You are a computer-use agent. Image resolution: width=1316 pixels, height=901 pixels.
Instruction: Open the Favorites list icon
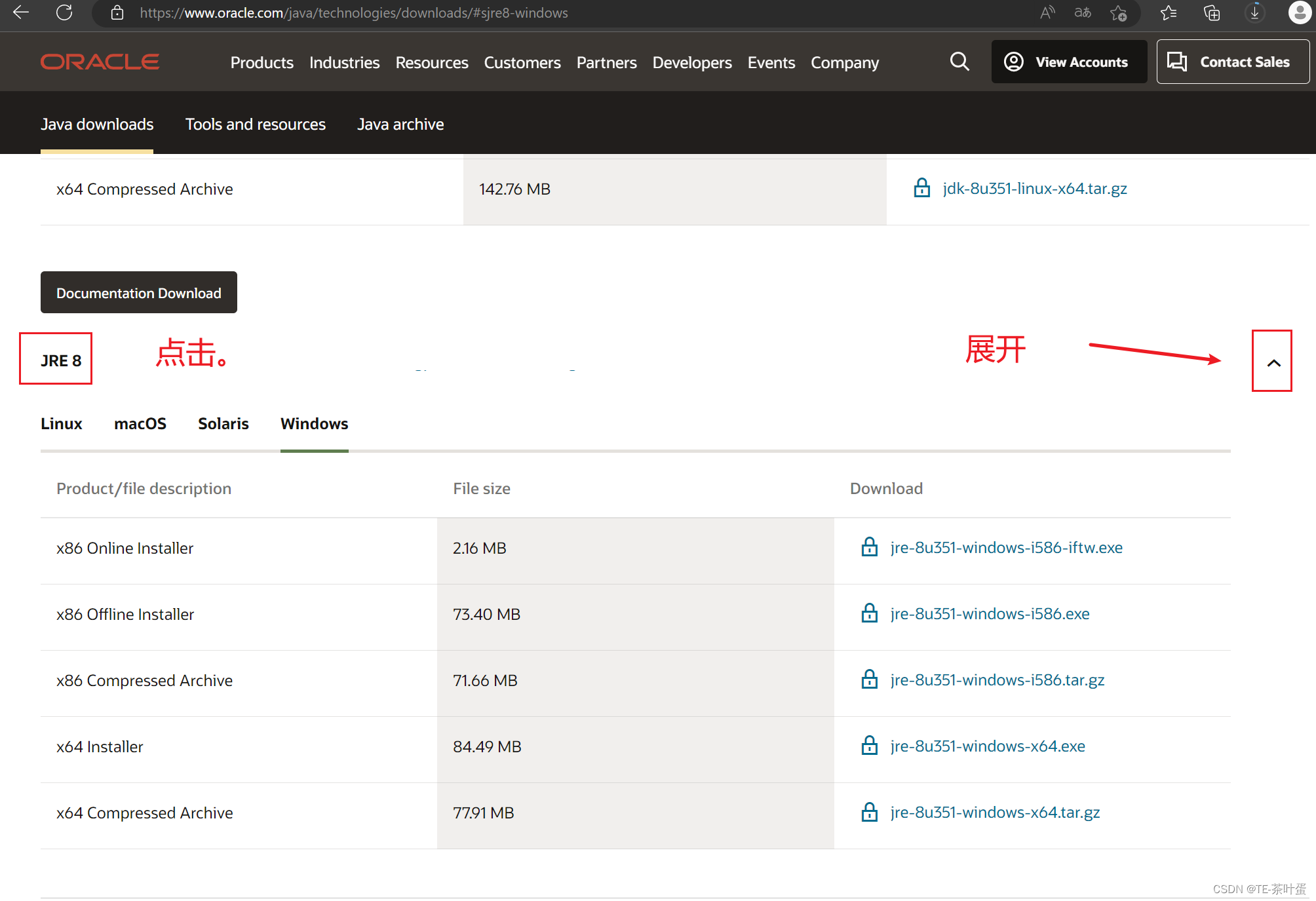1169,13
